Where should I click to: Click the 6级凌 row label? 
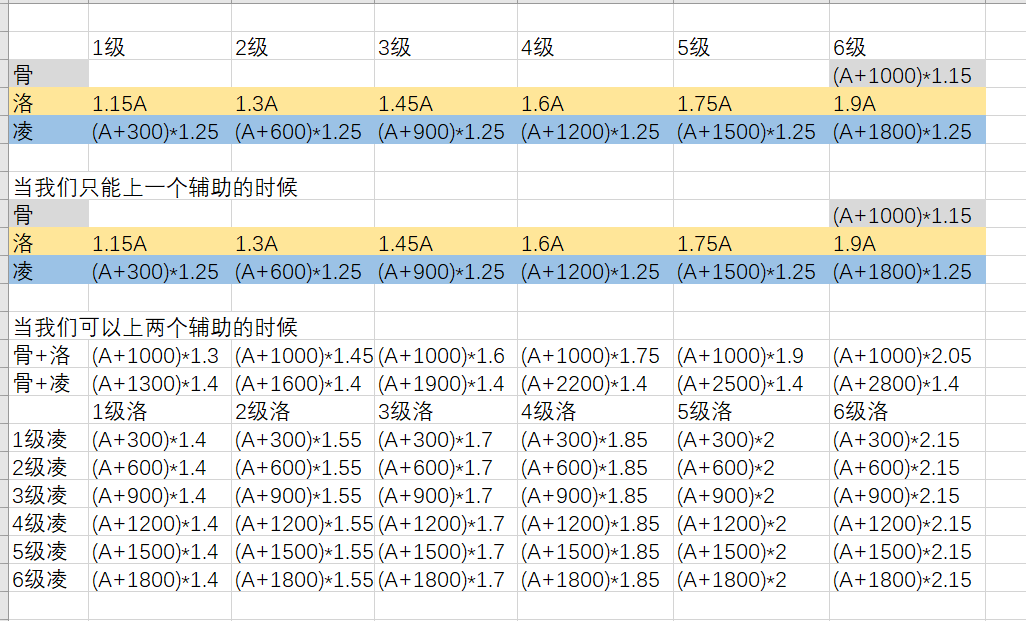[x=48, y=579]
